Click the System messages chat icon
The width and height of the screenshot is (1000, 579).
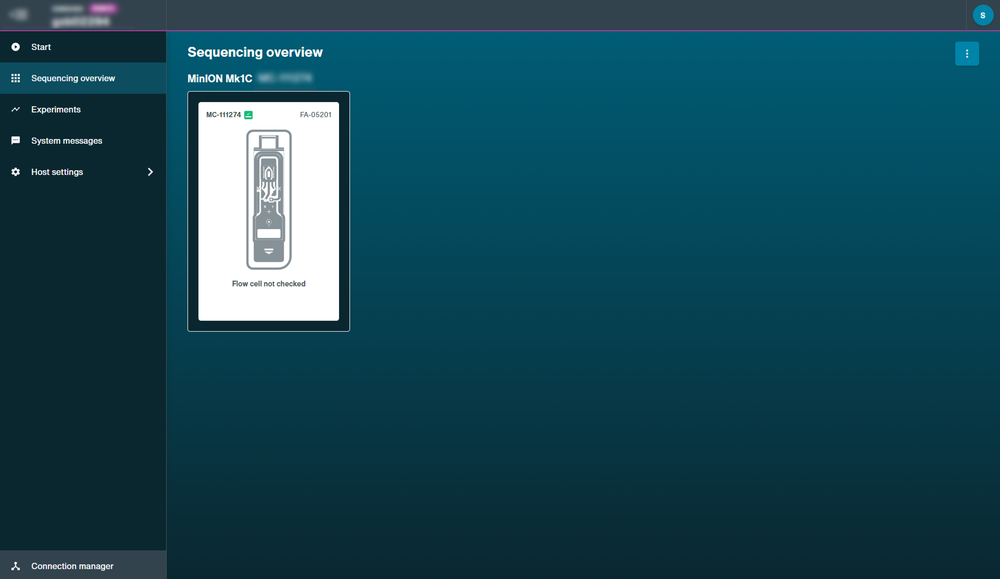tap(15, 140)
